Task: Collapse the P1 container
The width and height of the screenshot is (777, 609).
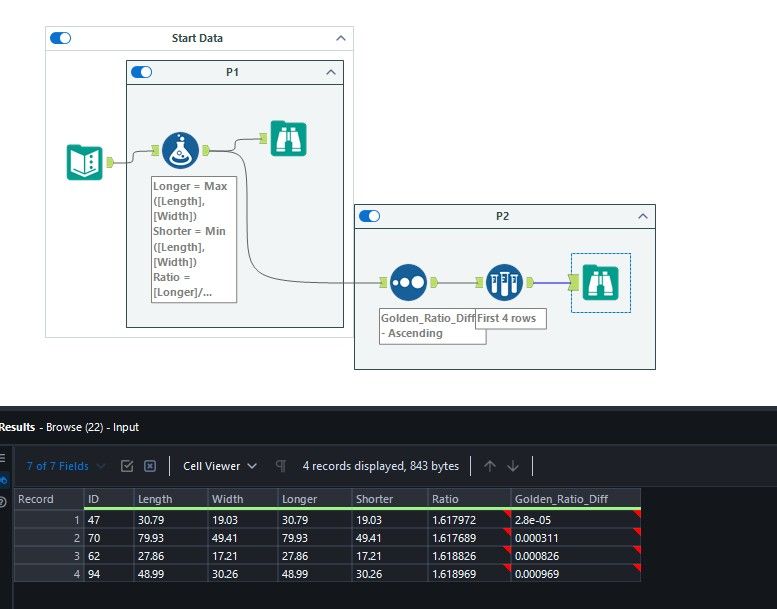Action: (x=331, y=72)
